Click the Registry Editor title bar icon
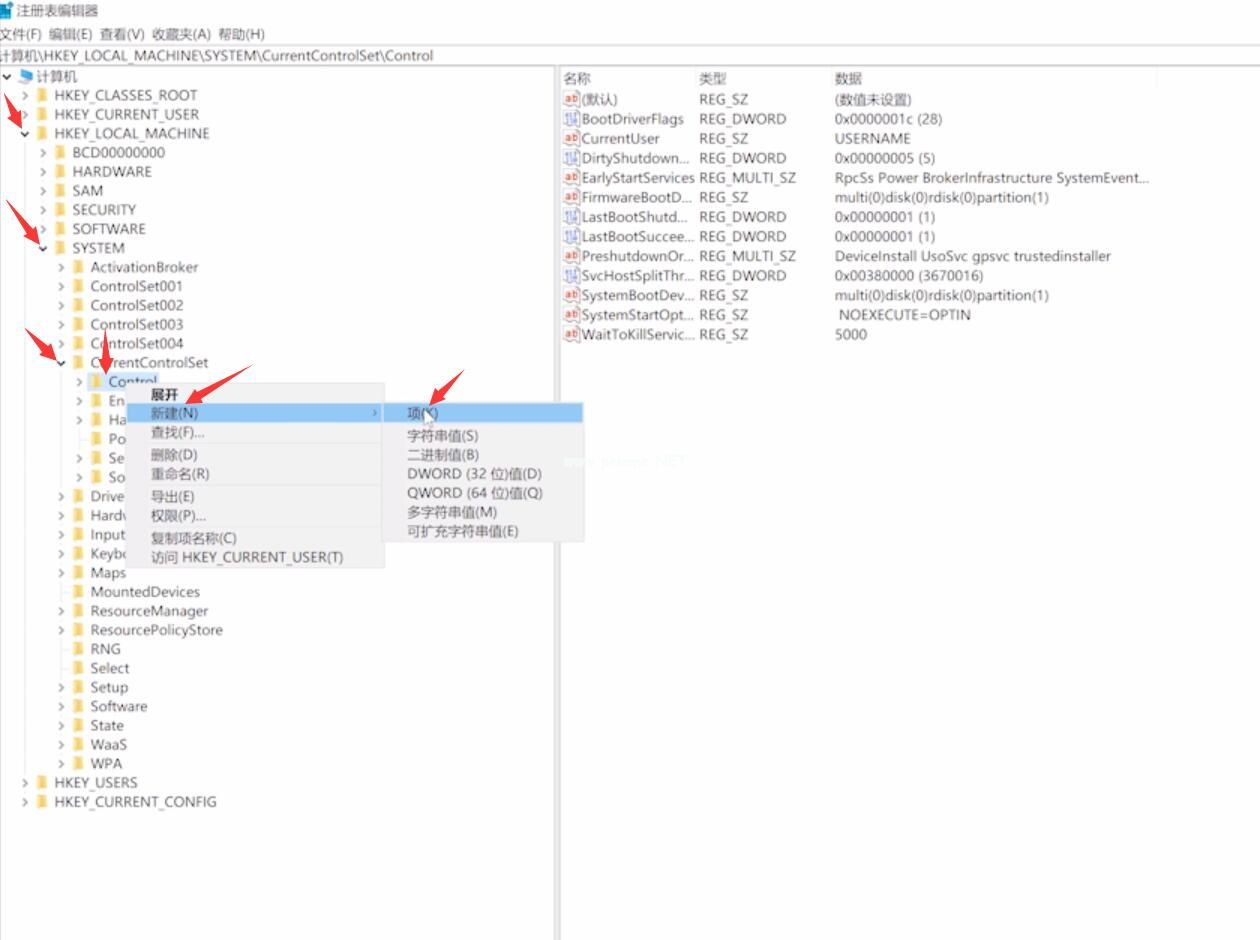1260x940 pixels. point(6,10)
